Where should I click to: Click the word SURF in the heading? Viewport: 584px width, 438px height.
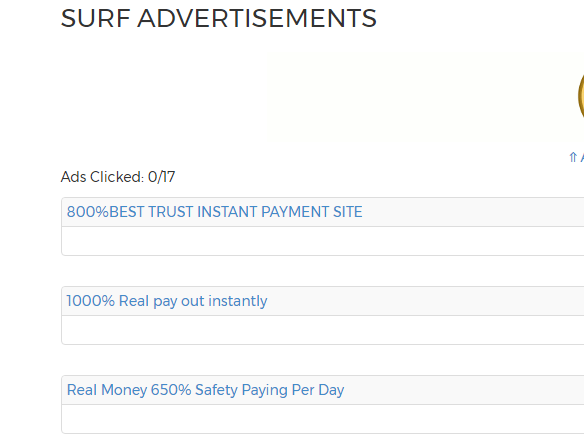click(x=95, y=18)
